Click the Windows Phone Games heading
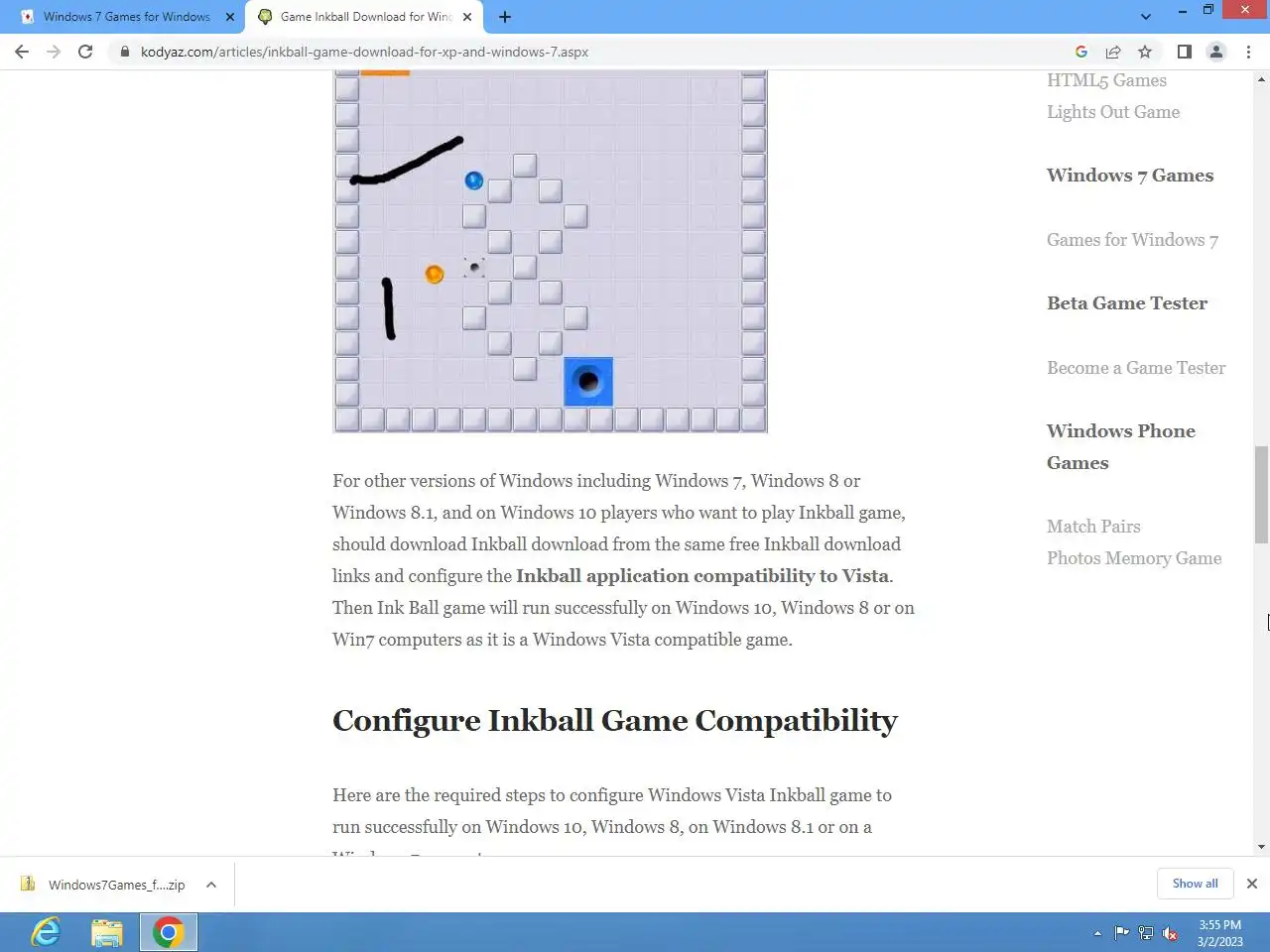The image size is (1270, 952). pyautogui.click(x=1121, y=447)
